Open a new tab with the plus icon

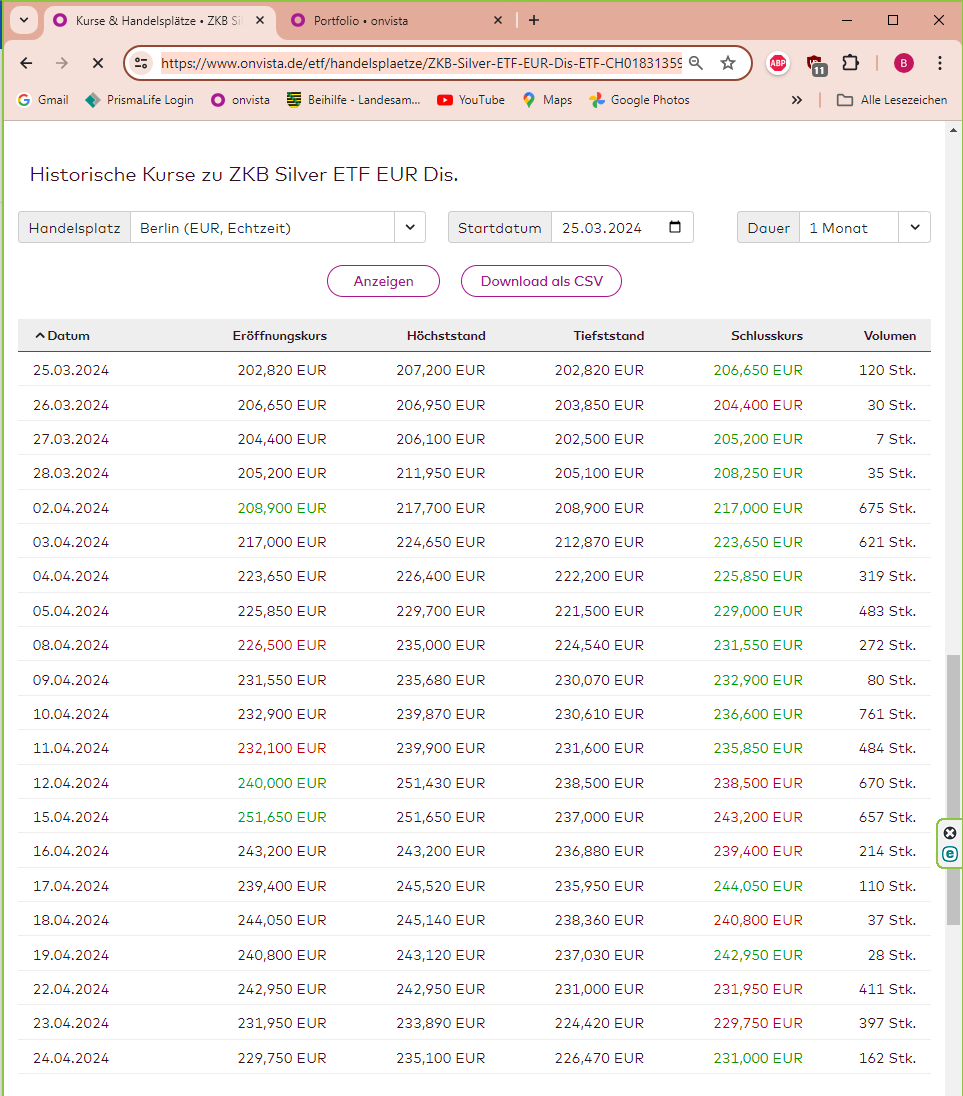click(534, 20)
